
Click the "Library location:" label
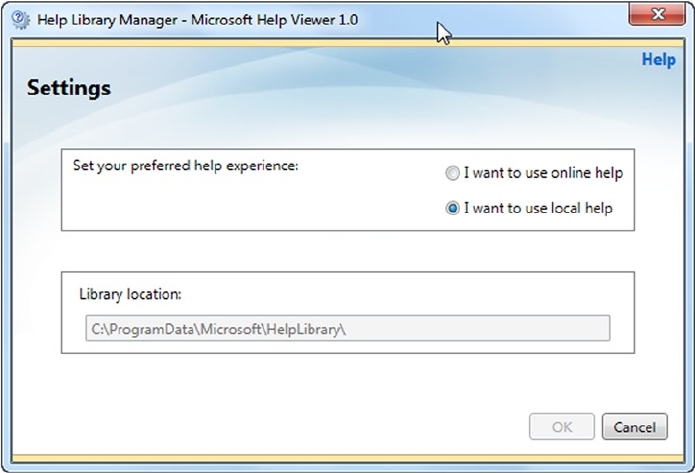130,295
